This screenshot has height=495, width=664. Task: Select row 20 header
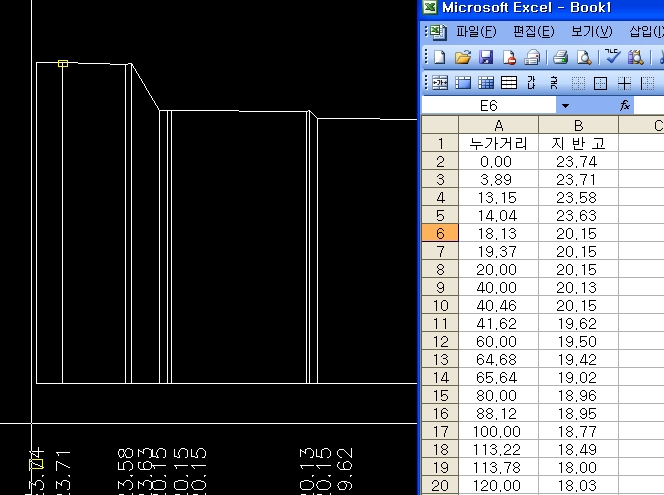[x=440, y=485]
